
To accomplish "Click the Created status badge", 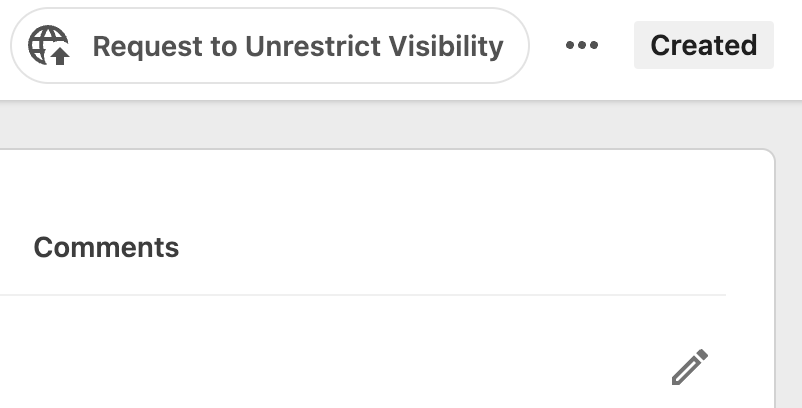I will (703, 46).
